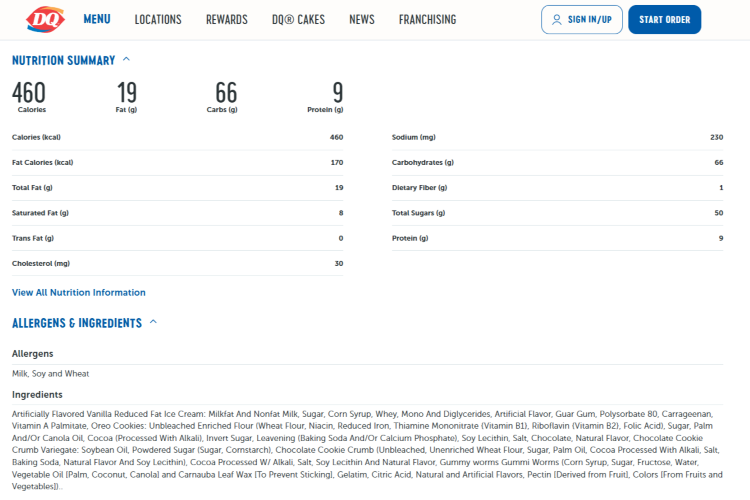750x500 pixels.
Task: Open the News navigation item
Action: [x=362, y=20]
